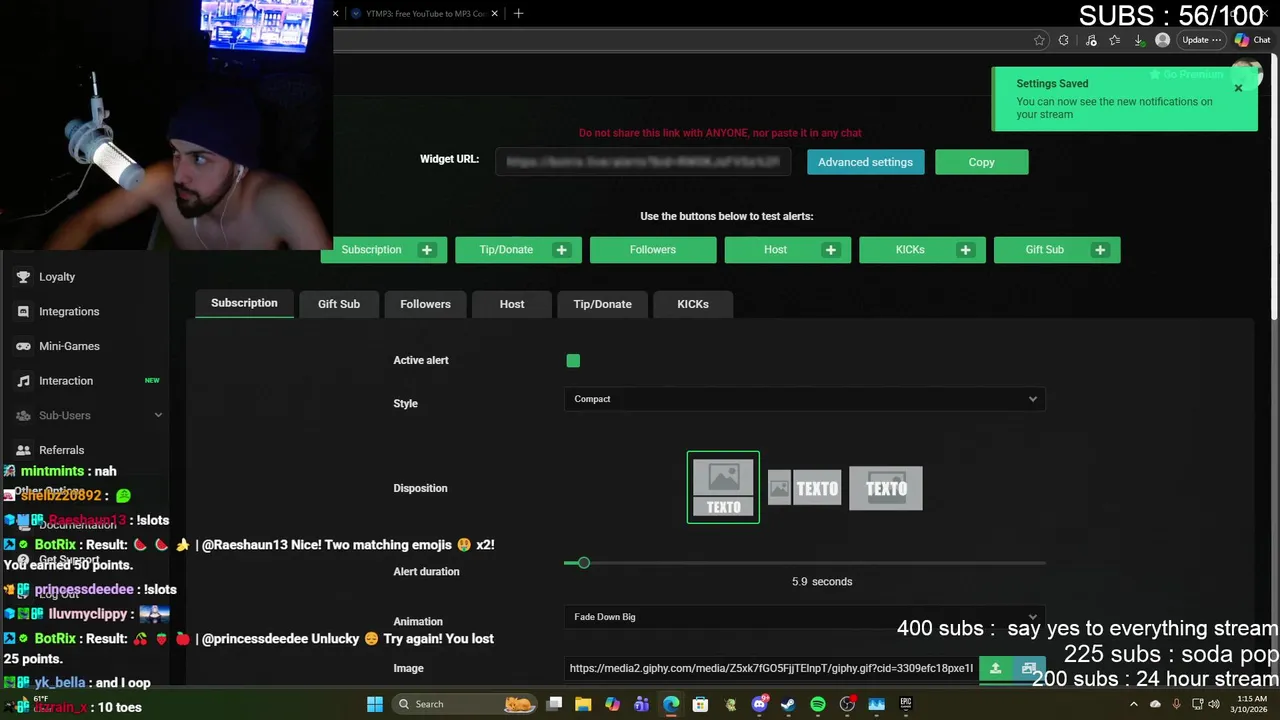Switch to the Subscription tab
This screenshot has height=720, width=1280.
(x=244, y=303)
